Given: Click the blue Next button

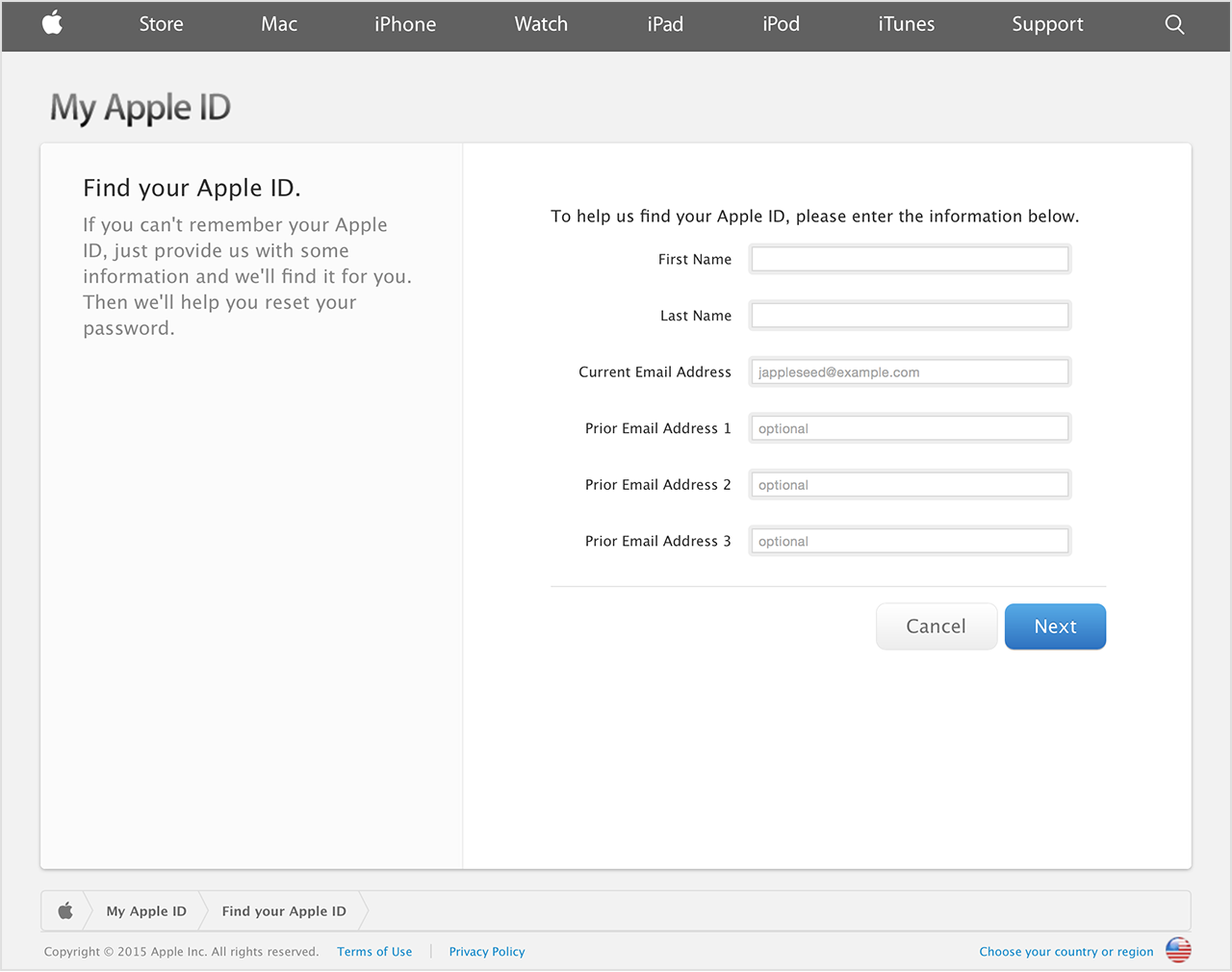Looking at the screenshot, I should (x=1055, y=627).
